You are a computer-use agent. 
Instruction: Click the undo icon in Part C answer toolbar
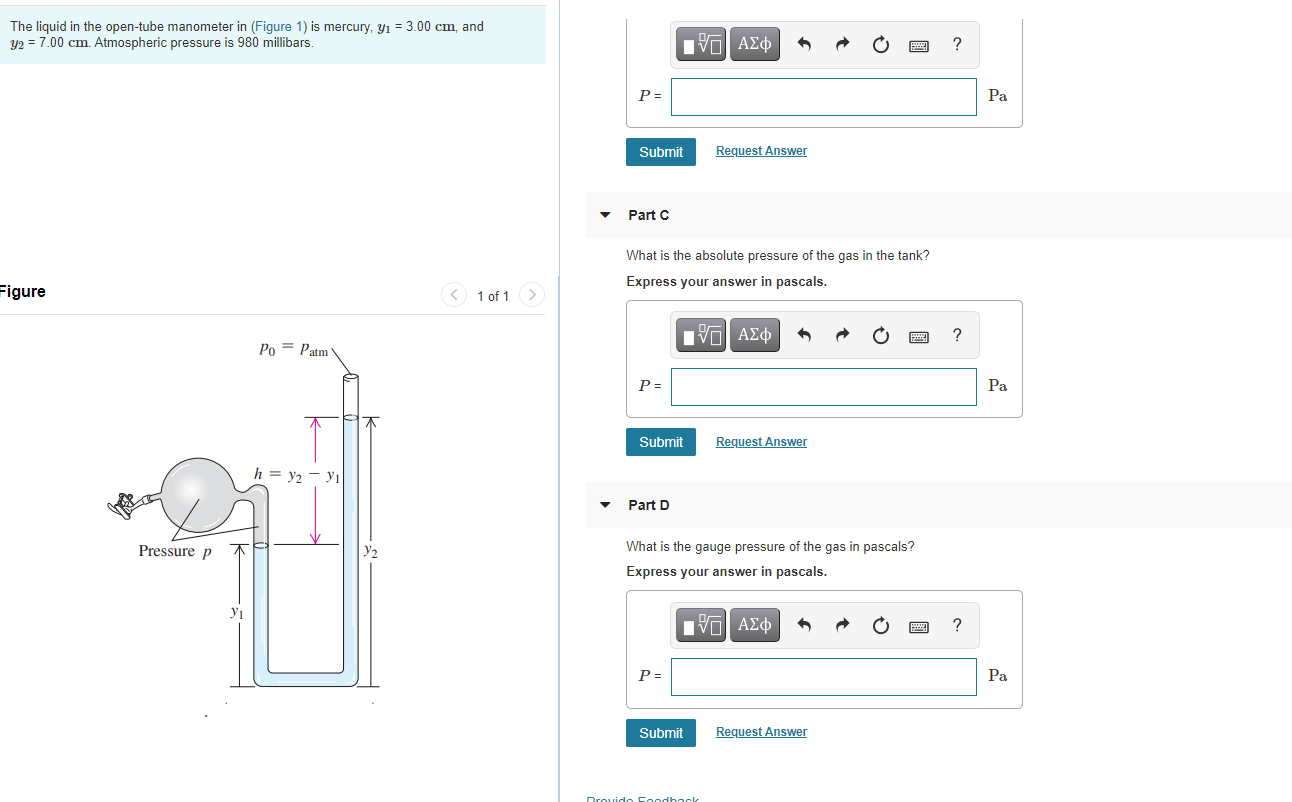[x=805, y=335]
